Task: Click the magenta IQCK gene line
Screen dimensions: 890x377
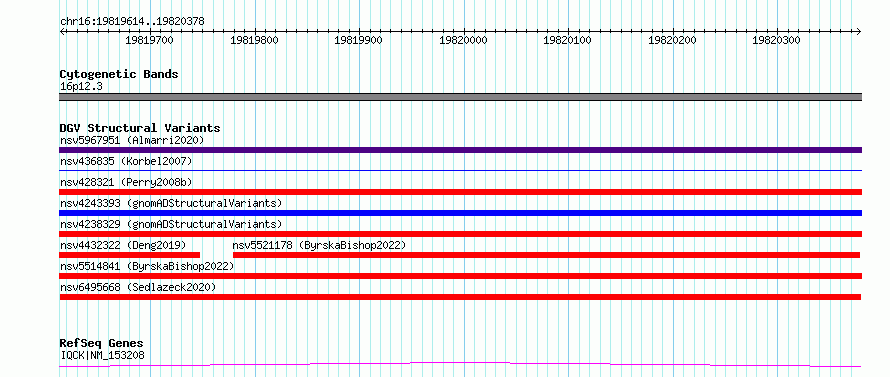Action: (460, 364)
